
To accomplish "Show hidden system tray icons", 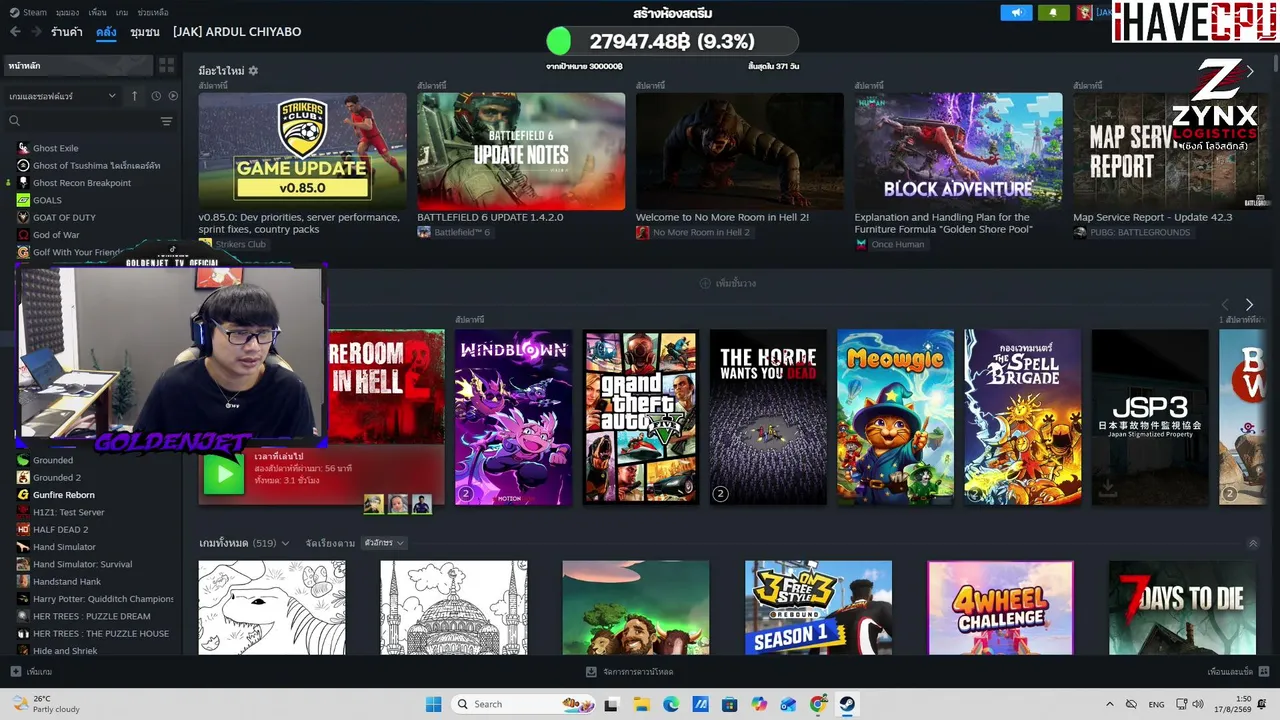I will click(x=1109, y=704).
